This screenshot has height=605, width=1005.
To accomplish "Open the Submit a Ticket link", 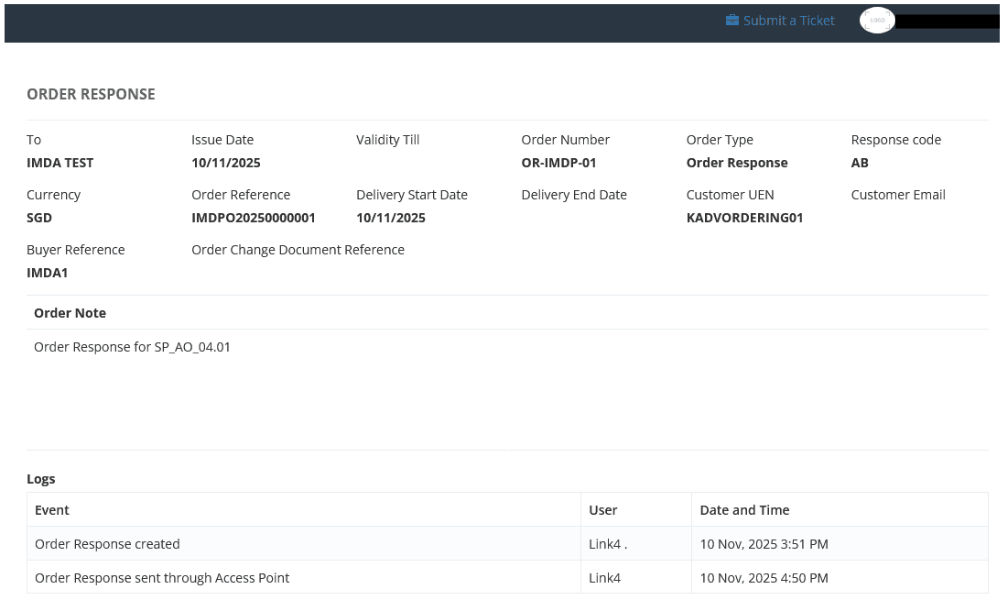I will pyautogui.click(x=788, y=20).
